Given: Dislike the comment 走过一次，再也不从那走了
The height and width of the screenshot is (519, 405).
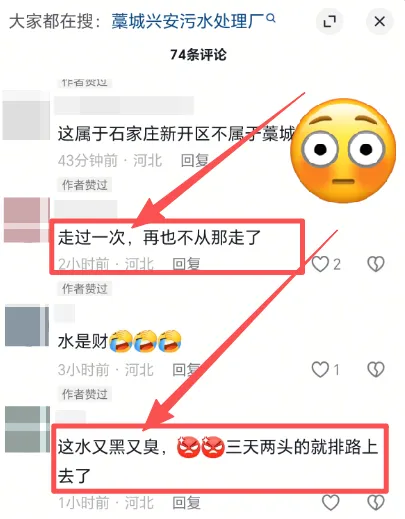Looking at the screenshot, I should coord(376,264).
